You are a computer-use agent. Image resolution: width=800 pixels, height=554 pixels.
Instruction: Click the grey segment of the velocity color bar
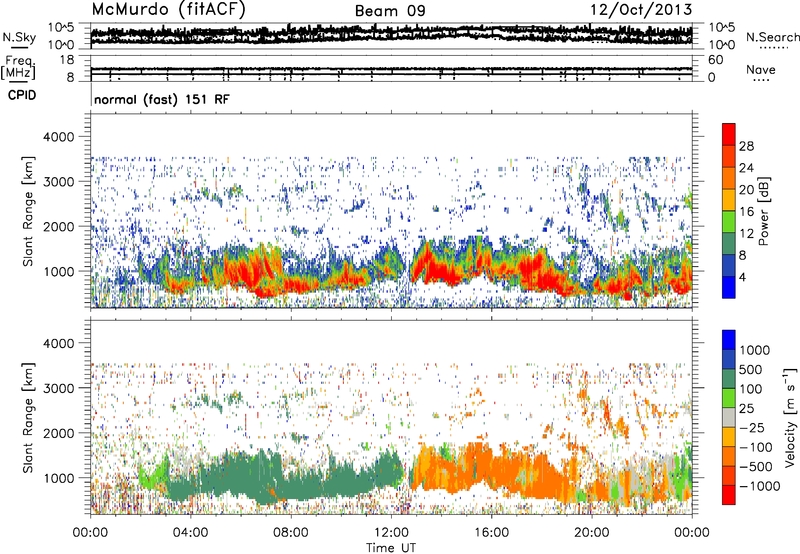[x=729, y=418]
